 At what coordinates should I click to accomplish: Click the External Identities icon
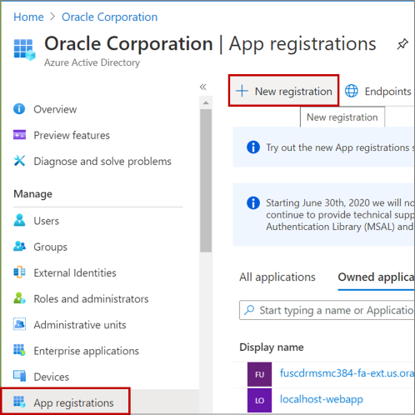[19, 272]
